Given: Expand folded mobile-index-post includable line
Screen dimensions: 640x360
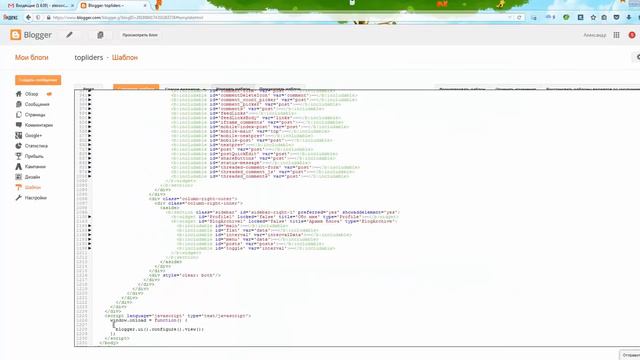Looking at the screenshot, I should point(89,127).
